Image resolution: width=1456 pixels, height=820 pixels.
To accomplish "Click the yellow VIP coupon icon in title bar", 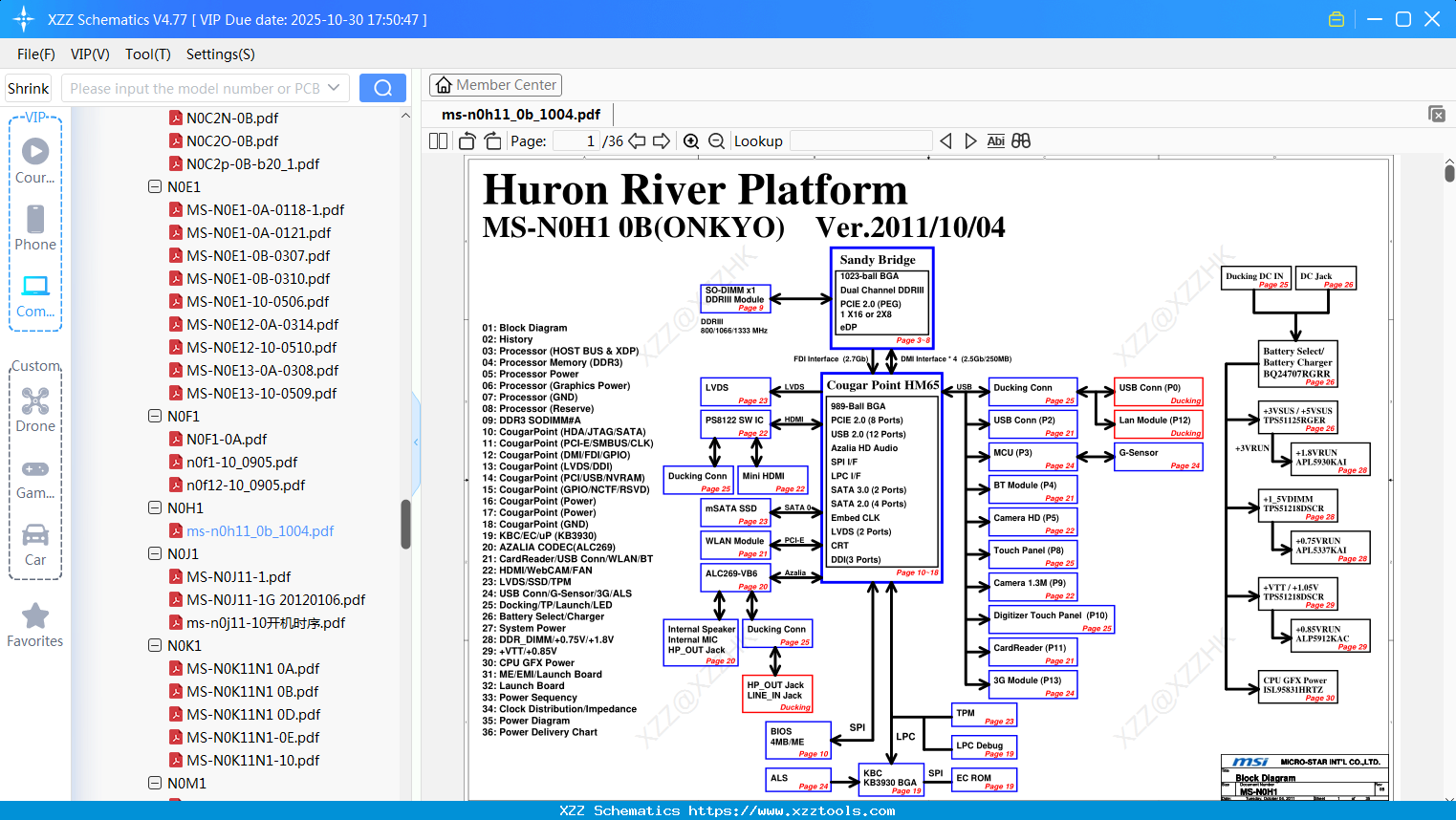I will pos(1336,19).
